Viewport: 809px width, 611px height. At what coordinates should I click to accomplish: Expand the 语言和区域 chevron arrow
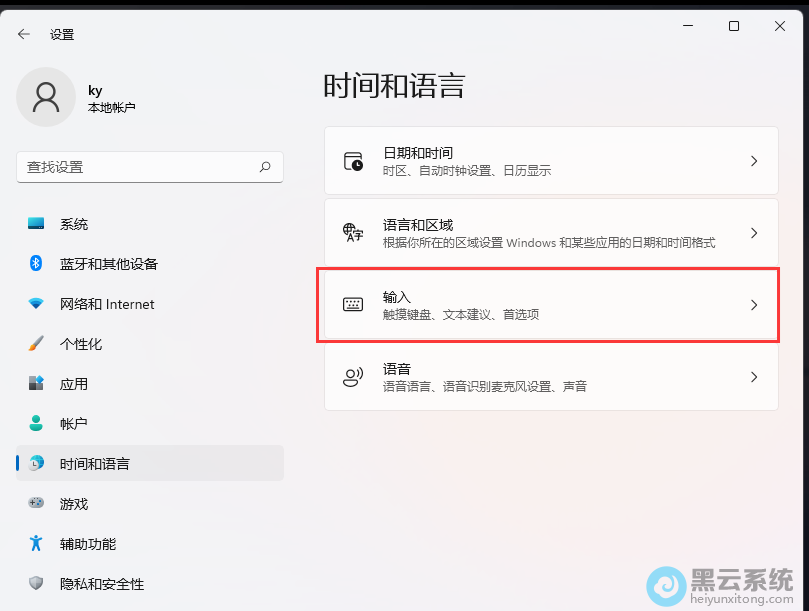point(754,233)
